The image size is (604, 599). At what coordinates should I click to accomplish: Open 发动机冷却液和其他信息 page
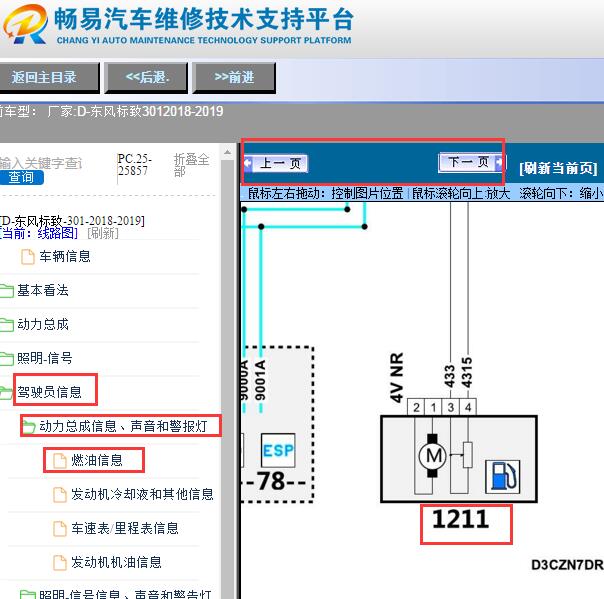(142, 494)
